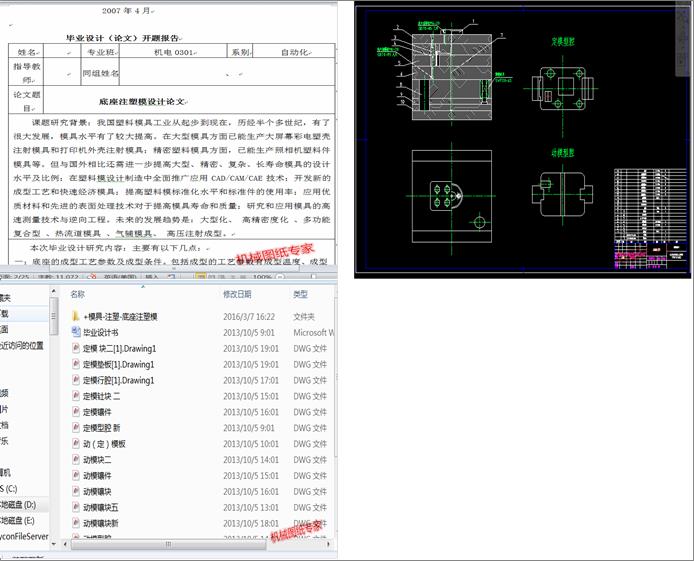Sort the file list by 名称 column
Image resolution: width=694 pixels, height=561 pixels.
coord(77,294)
